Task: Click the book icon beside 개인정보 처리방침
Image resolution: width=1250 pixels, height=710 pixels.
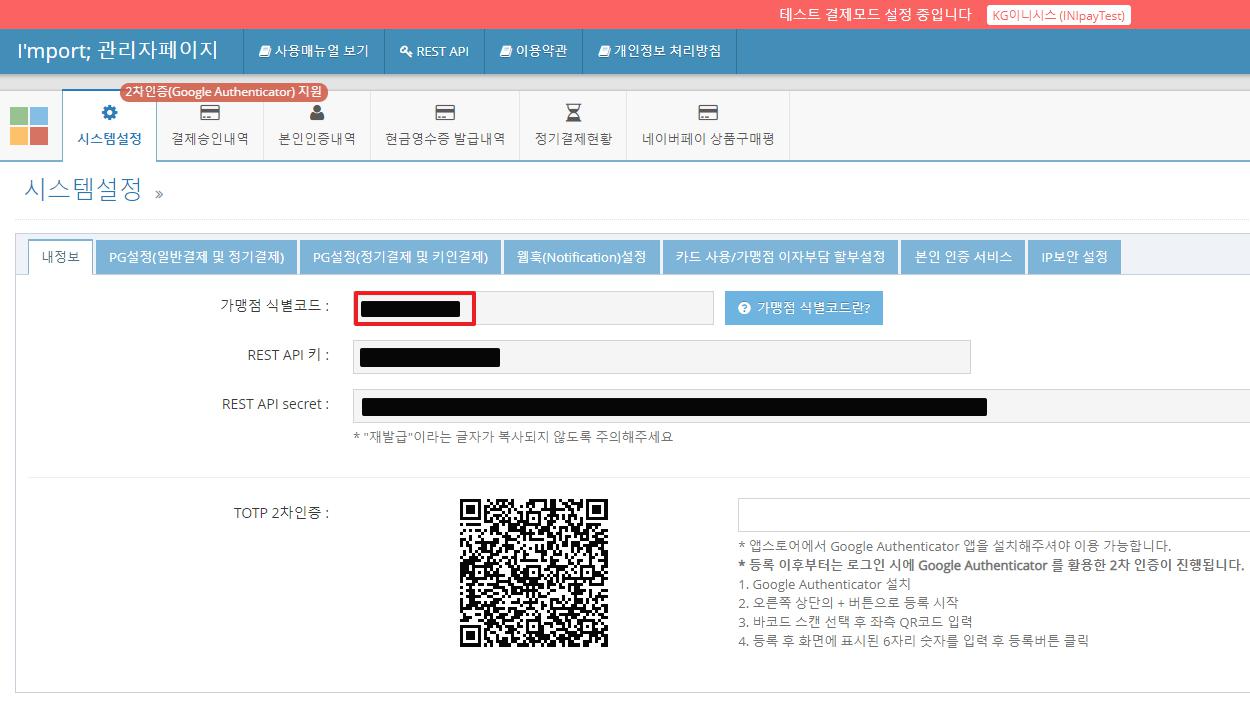Action: pos(603,51)
